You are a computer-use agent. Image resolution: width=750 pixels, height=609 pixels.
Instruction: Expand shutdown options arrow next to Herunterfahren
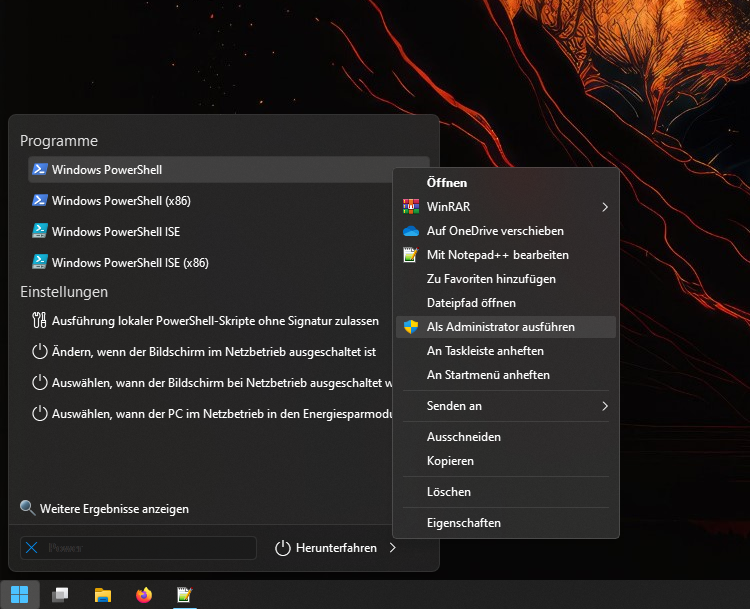[x=393, y=548]
